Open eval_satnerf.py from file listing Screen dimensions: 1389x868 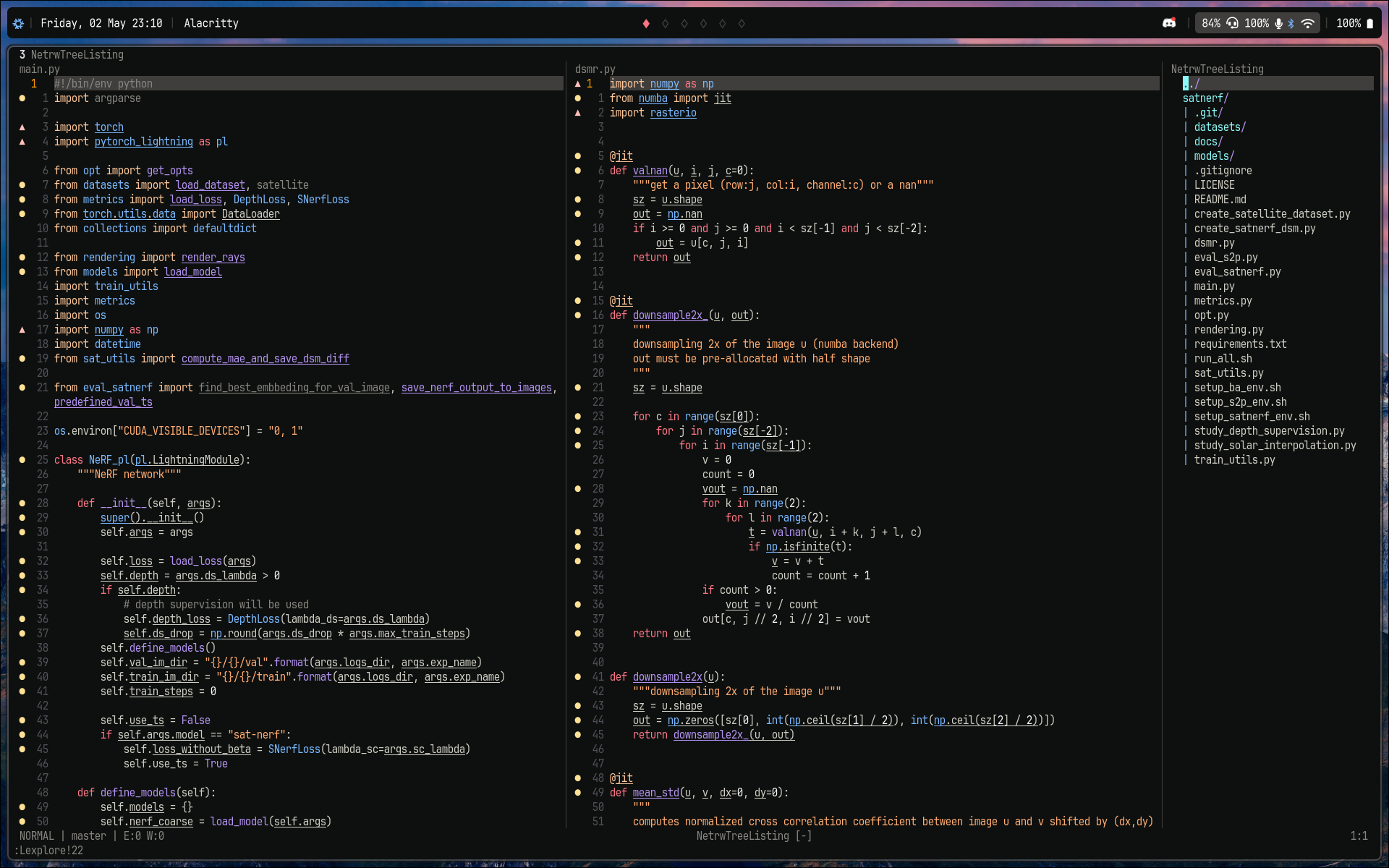coord(1236,272)
